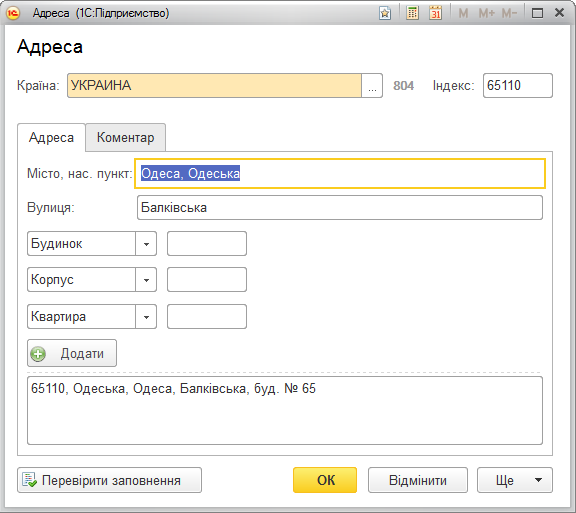
Task: Select the Адреса tab
Action: [x=51, y=137]
